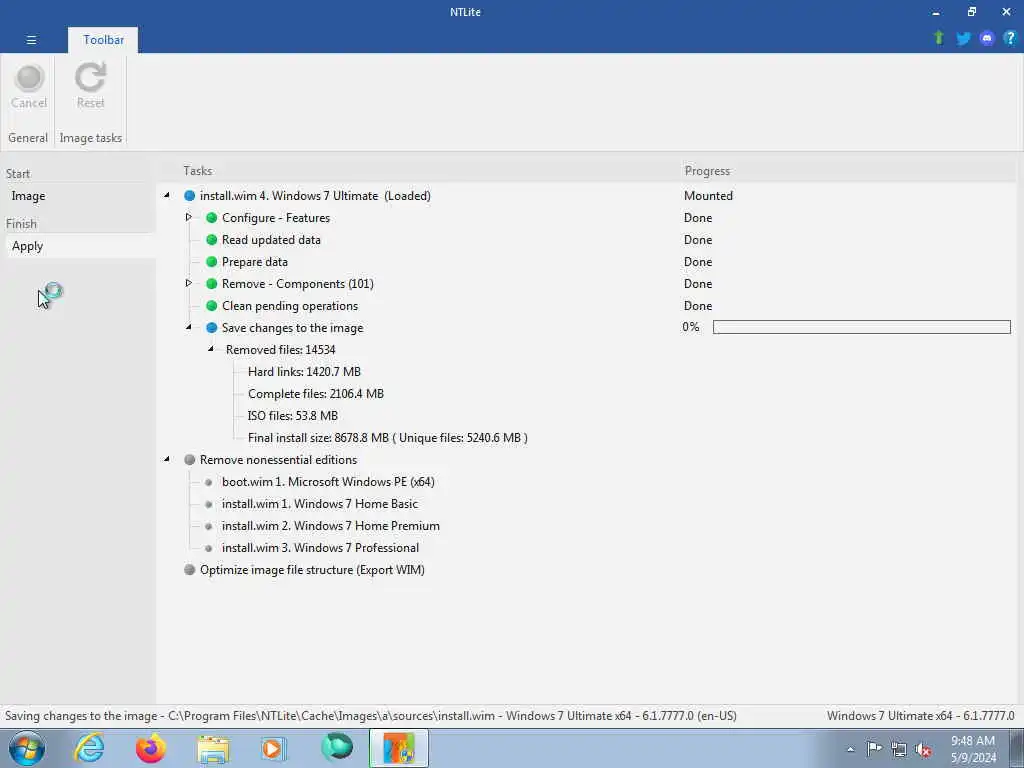The image size is (1024, 768).
Task: Collapse Remove nonessential editions node
Action: 167,459
